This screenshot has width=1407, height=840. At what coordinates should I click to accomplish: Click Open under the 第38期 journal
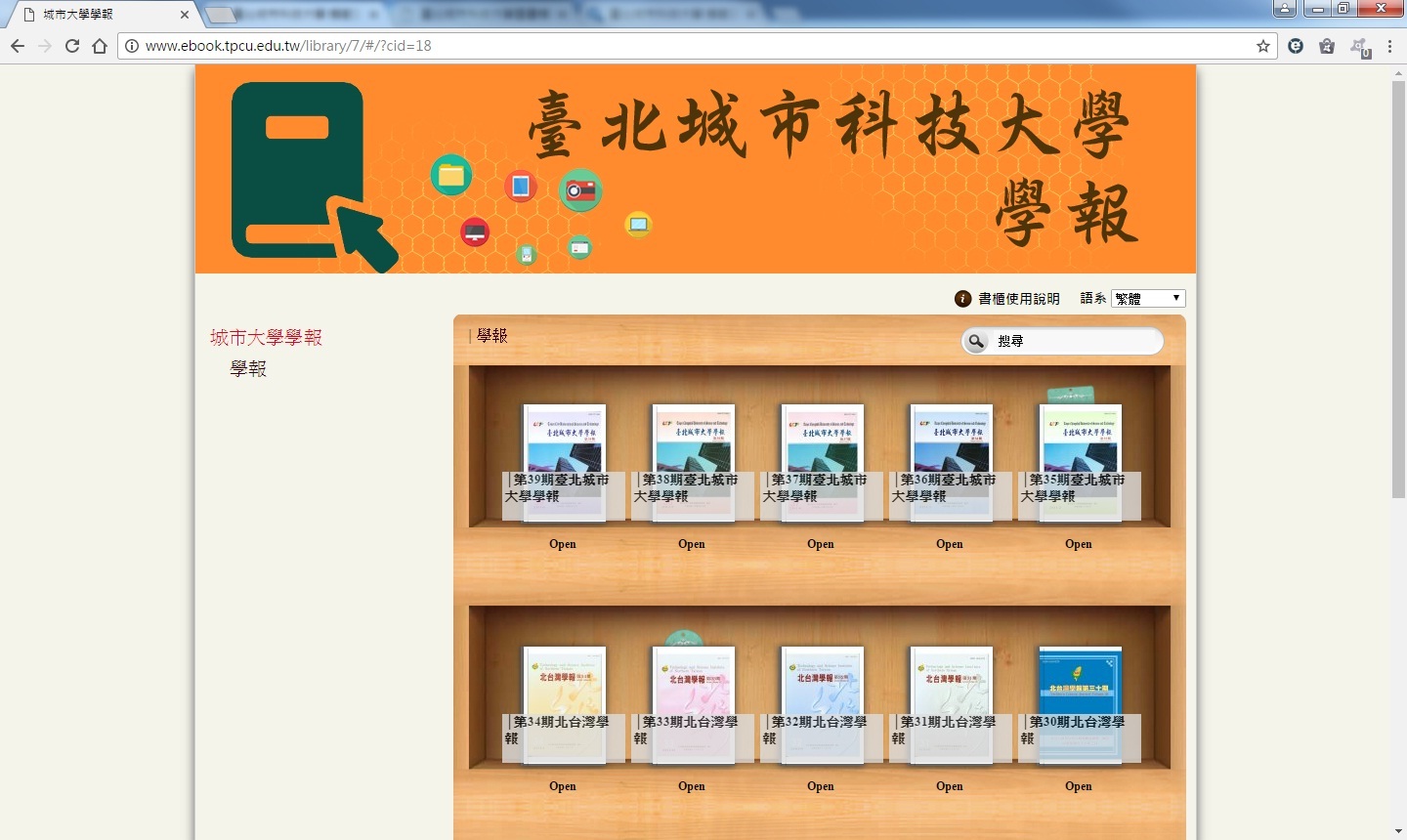[x=692, y=544]
